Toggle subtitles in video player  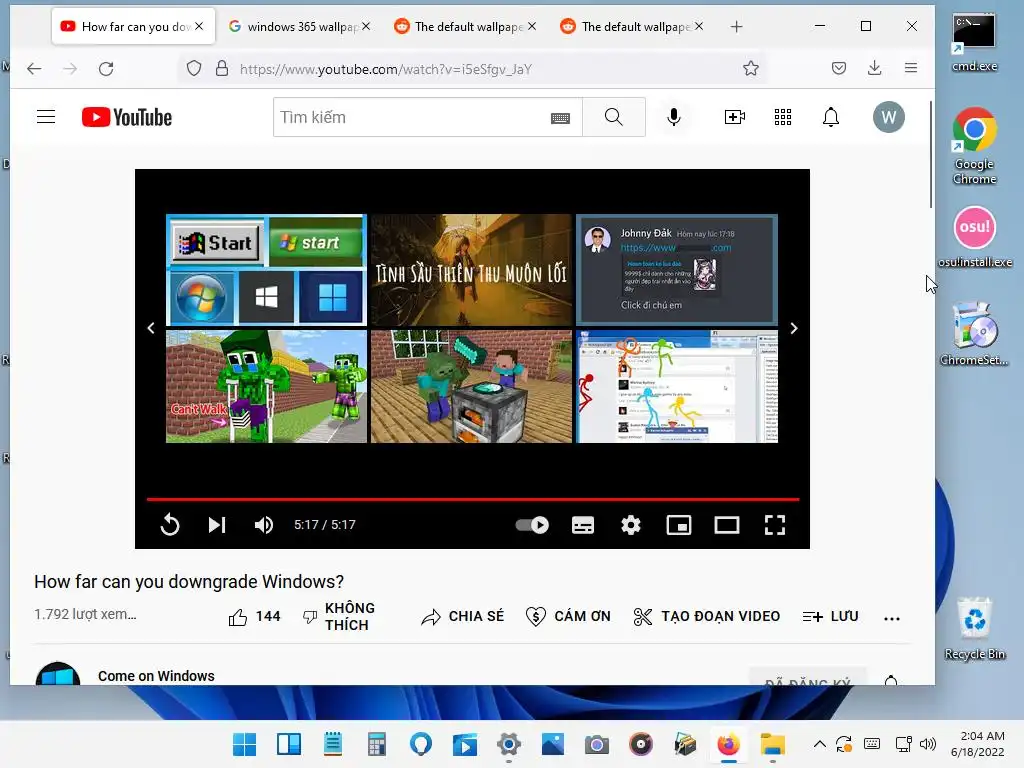(583, 525)
